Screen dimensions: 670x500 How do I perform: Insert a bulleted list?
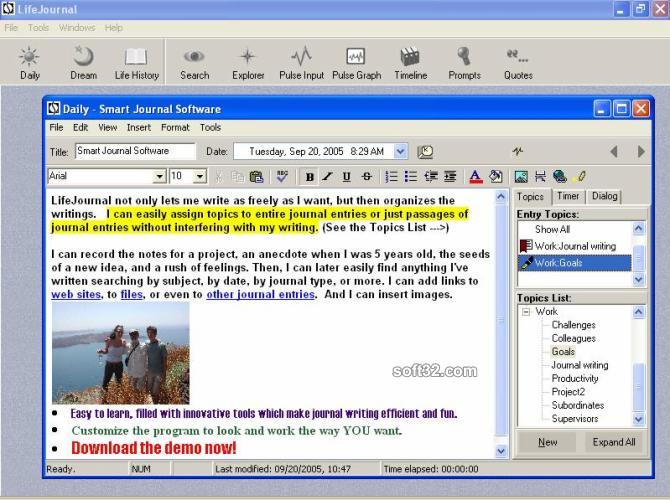tap(411, 176)
